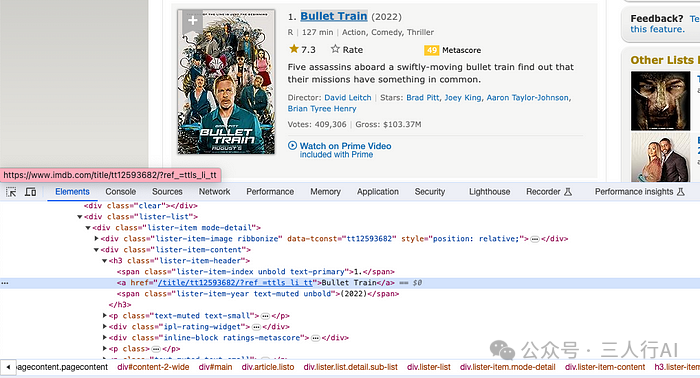Viewport: 700px width, 378px height.
Task: Click the href /title/tt12593682 link in DOM
Action: click(x=235, y=283)
